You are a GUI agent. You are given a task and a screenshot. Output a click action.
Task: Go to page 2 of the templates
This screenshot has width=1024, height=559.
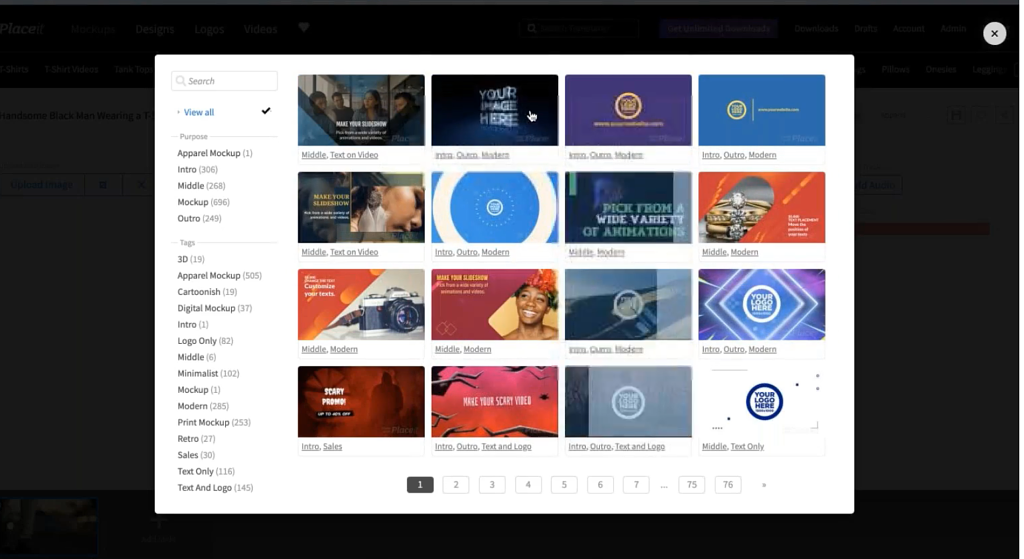coord(456,485)
